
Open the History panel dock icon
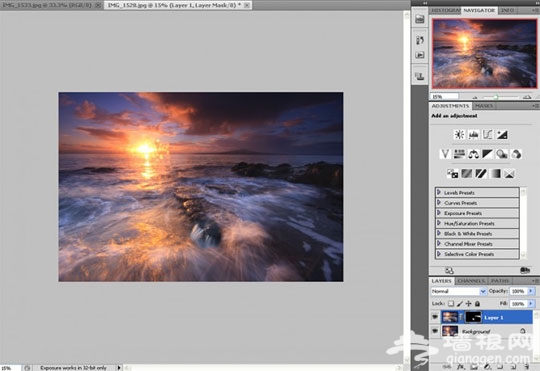419,40
